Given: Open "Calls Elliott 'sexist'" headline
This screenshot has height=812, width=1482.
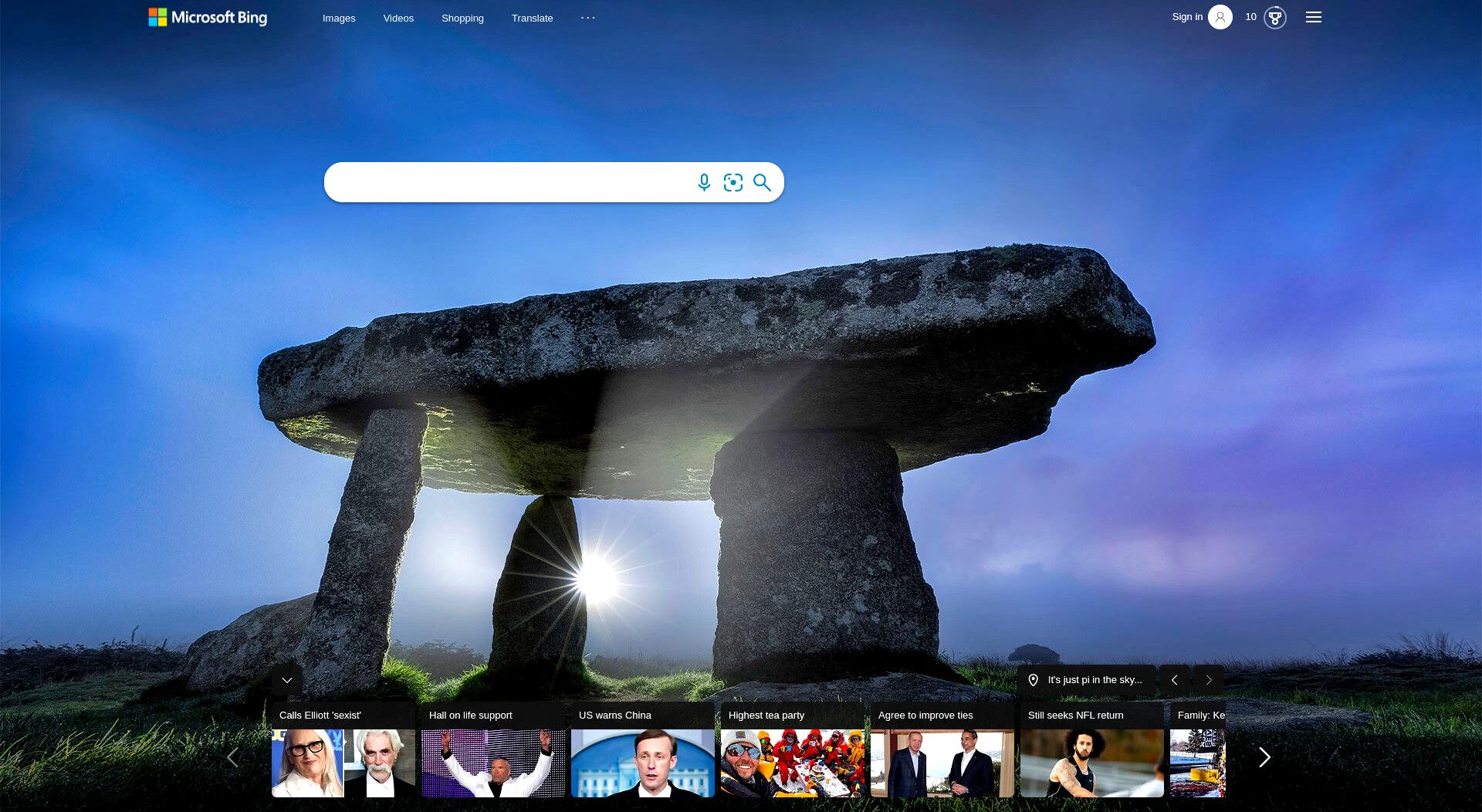Looking at the screenshot, I should [x=320, y=716].
